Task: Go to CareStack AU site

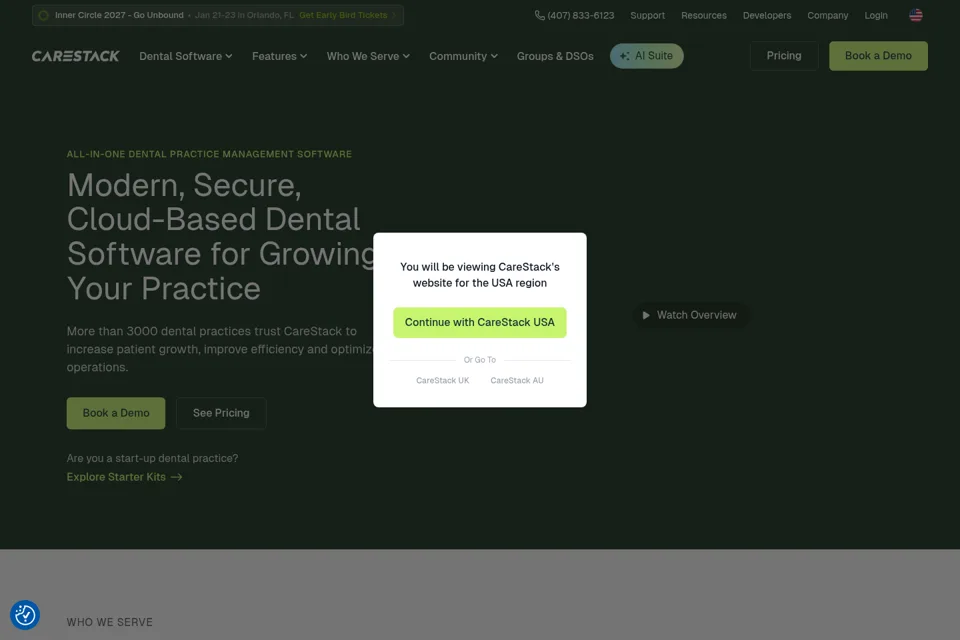Action: tap(517, 380)
